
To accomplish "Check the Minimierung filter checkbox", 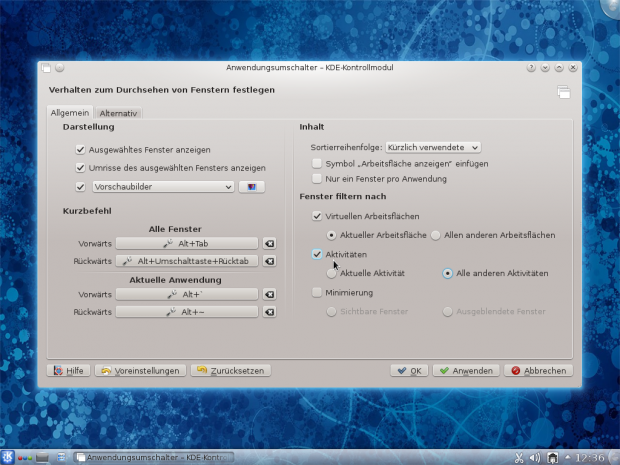I will (x=317, y=293).
